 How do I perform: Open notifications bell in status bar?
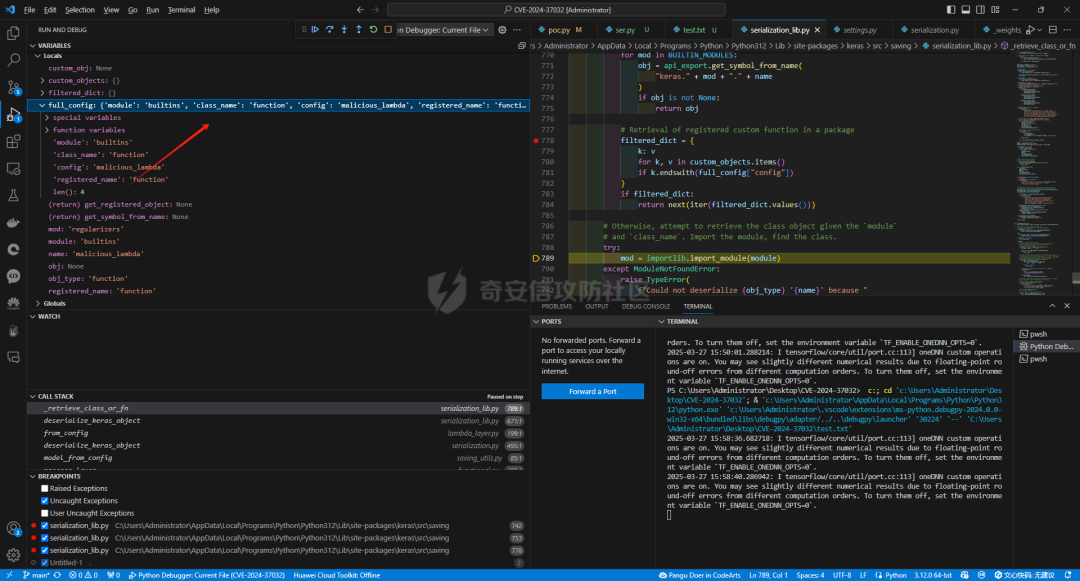[1068, 575]
